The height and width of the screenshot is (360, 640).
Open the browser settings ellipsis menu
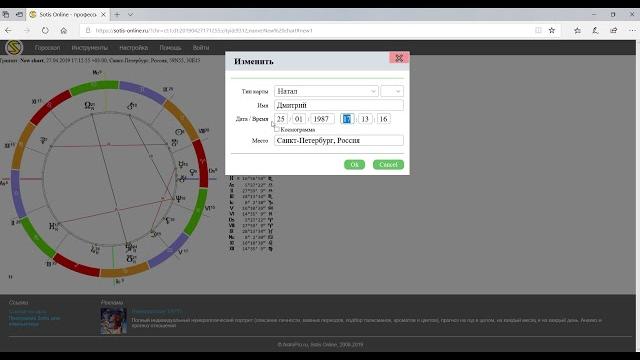(632, 30)
